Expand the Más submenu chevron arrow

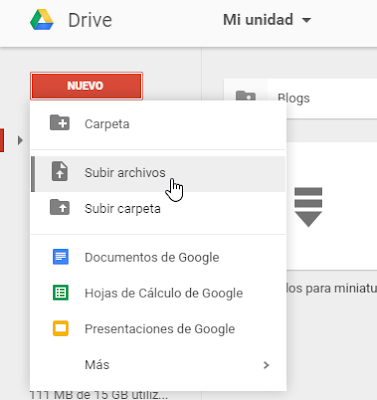click(266, 365)
